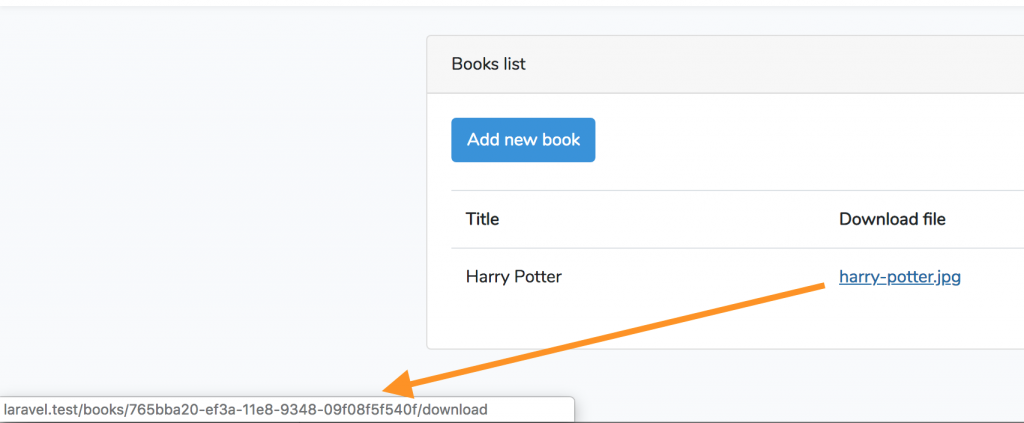Click the Add new book button

[523, 140]
